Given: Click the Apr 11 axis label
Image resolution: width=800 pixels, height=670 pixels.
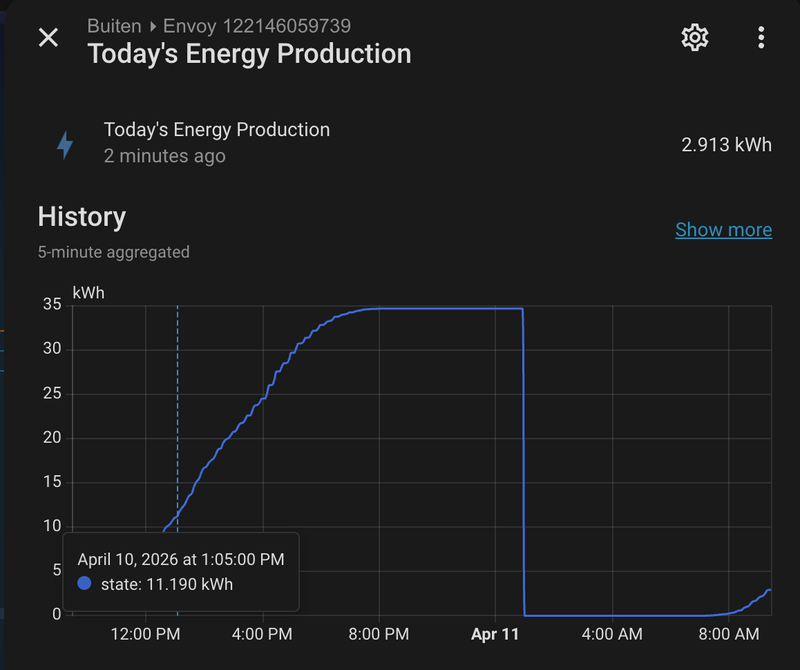Looking at the screenshot, I should click(x=495, y=634).
